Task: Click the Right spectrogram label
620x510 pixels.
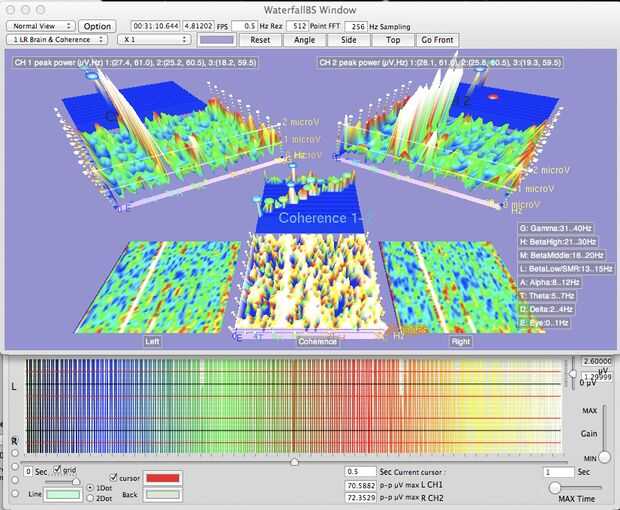Action: coord(461,342)
